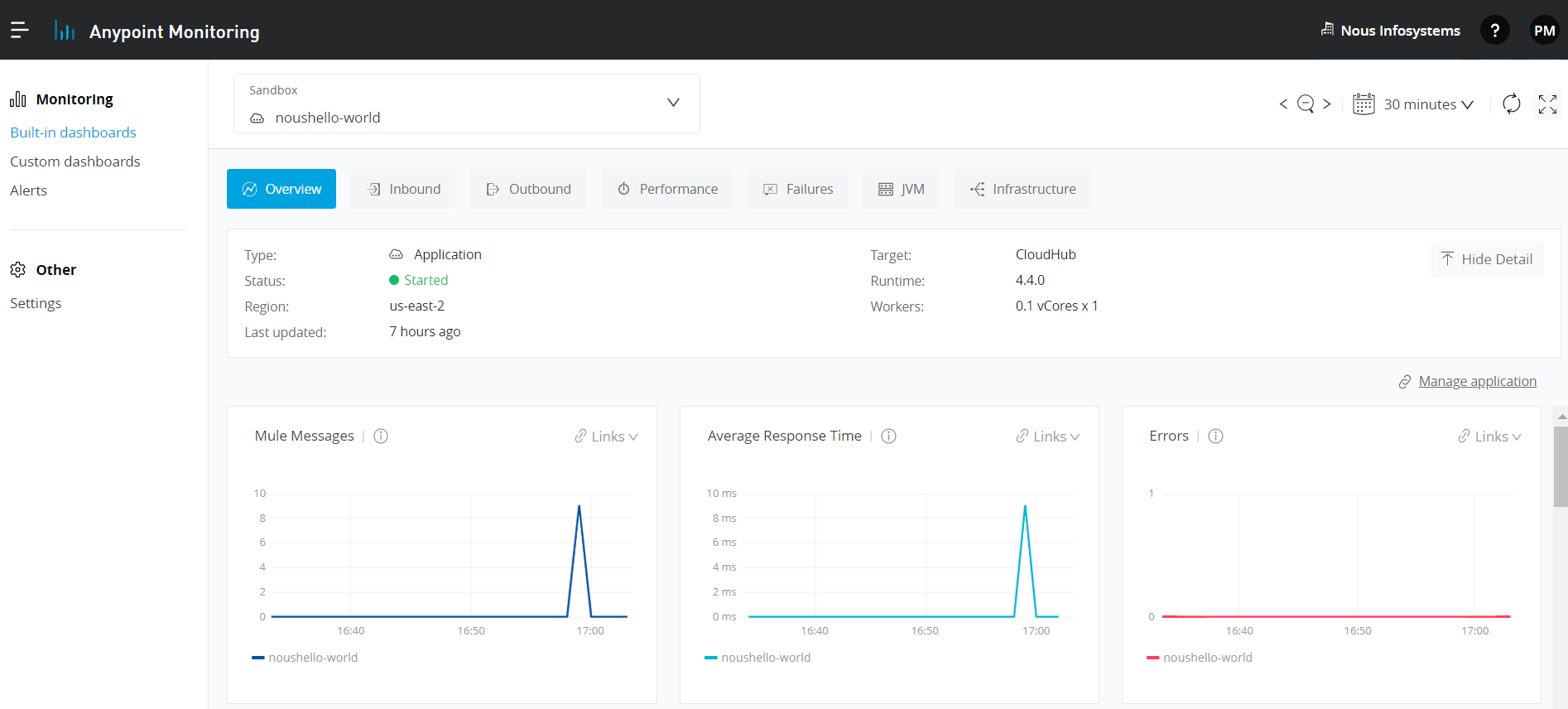
Task: Switch to the Outbound tab
Action: pyautogui.click(x=528, y=189)
